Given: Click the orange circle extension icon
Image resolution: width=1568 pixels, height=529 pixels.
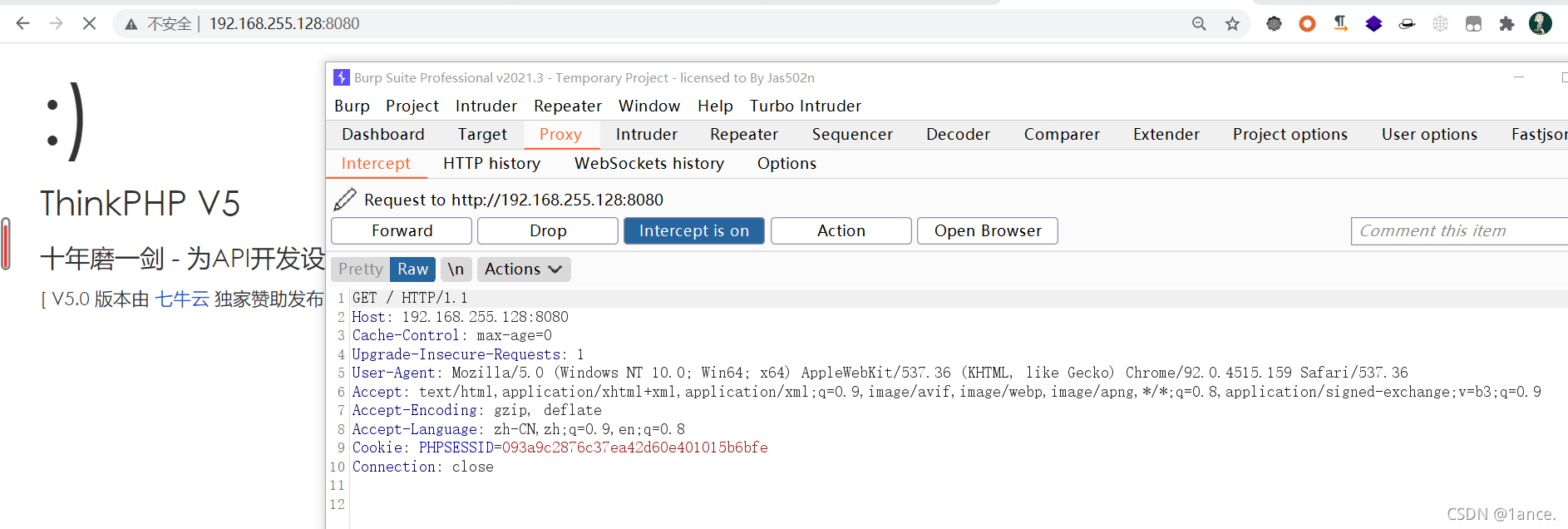Looking at the screenshot, I should pos(1307,24).
